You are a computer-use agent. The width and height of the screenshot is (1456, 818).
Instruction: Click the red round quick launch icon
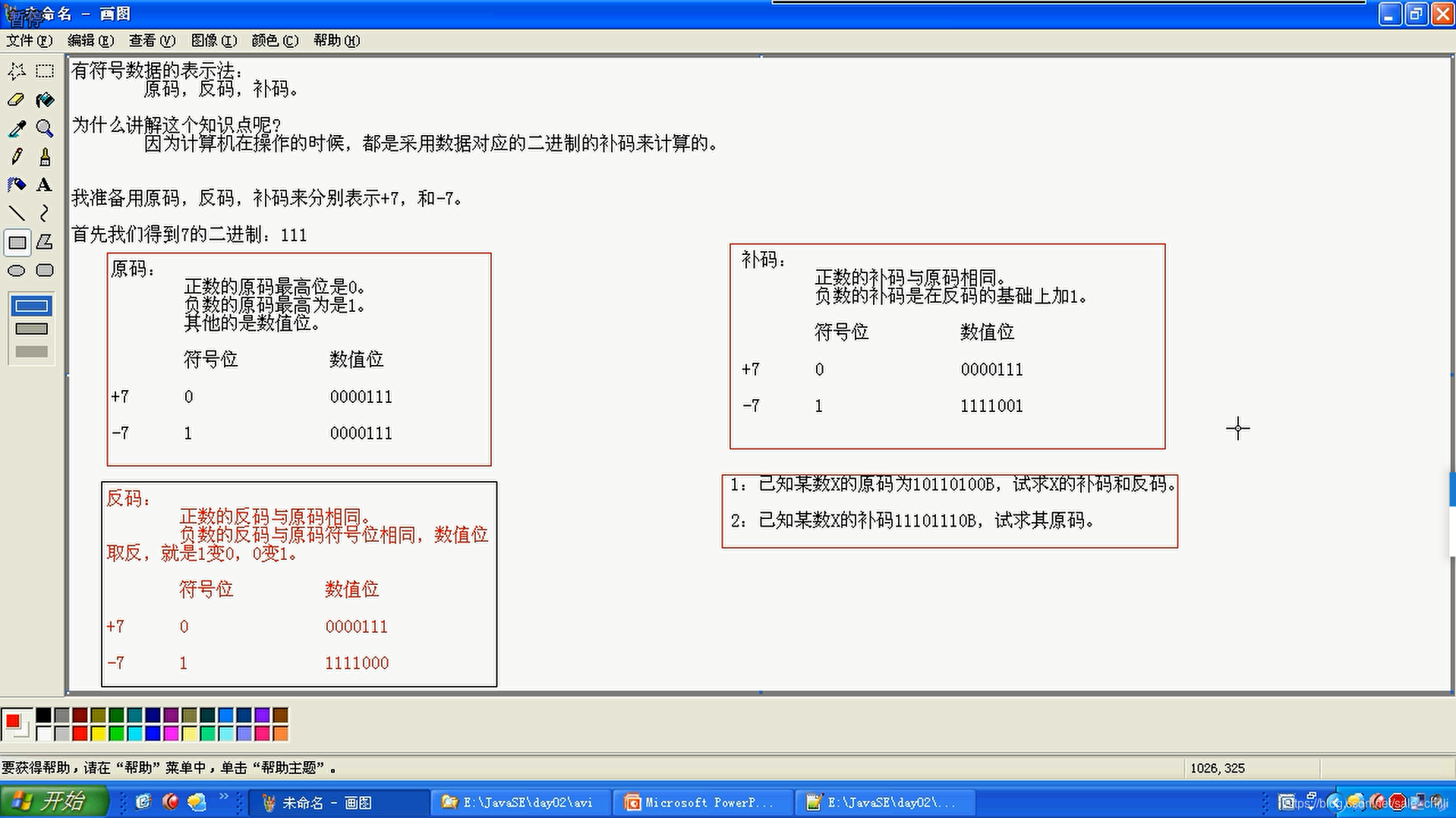point(170,801)
